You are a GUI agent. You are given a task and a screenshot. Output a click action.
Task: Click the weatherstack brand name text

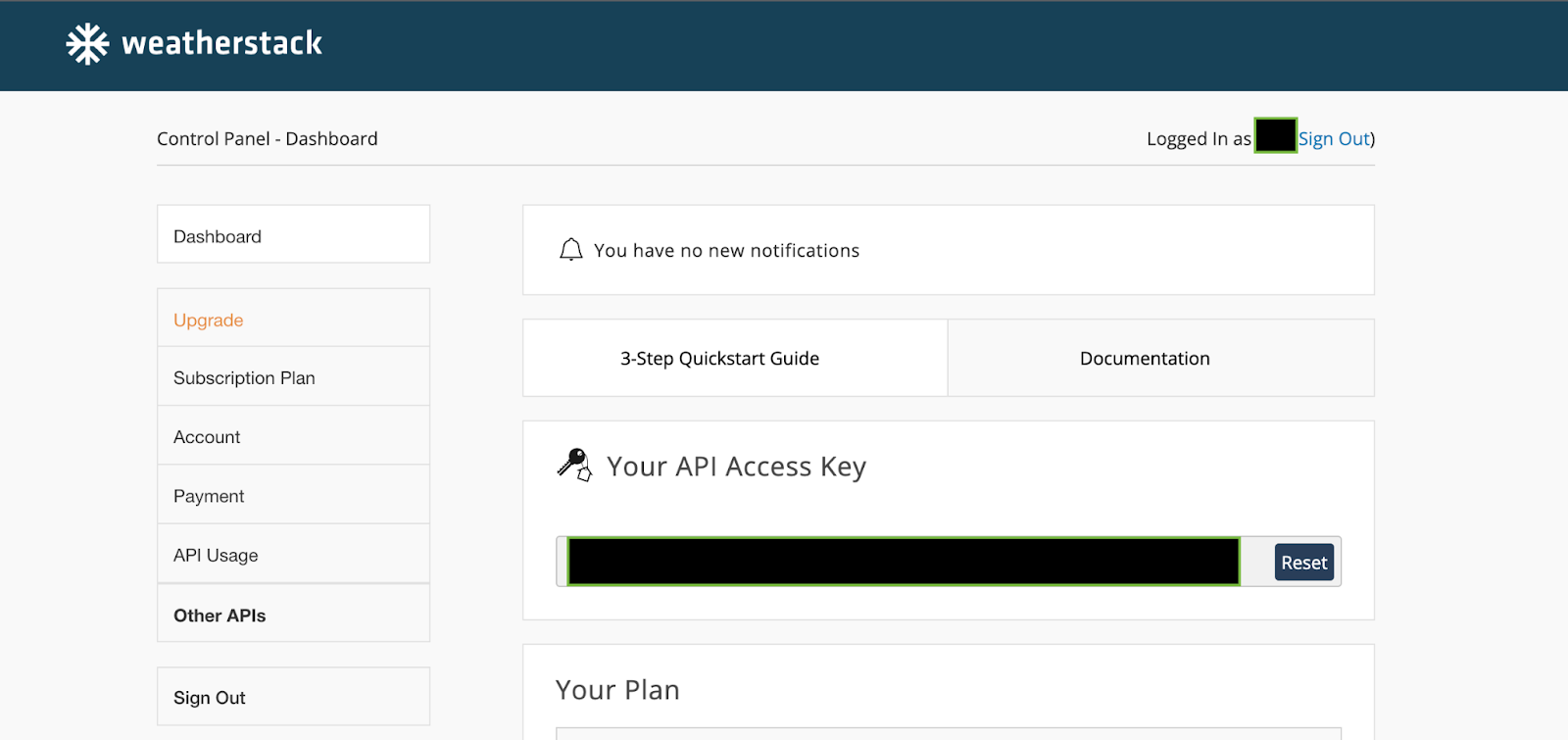(221, 43)
